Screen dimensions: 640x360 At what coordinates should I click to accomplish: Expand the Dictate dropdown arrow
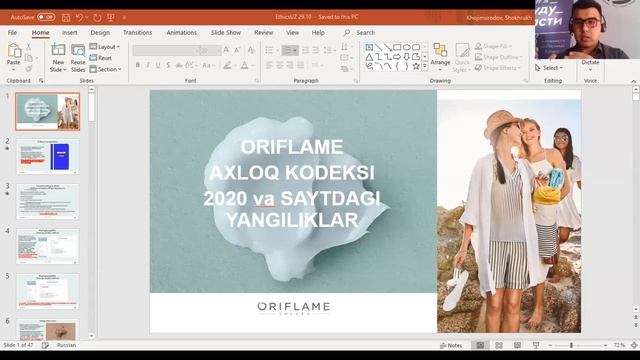590,69
